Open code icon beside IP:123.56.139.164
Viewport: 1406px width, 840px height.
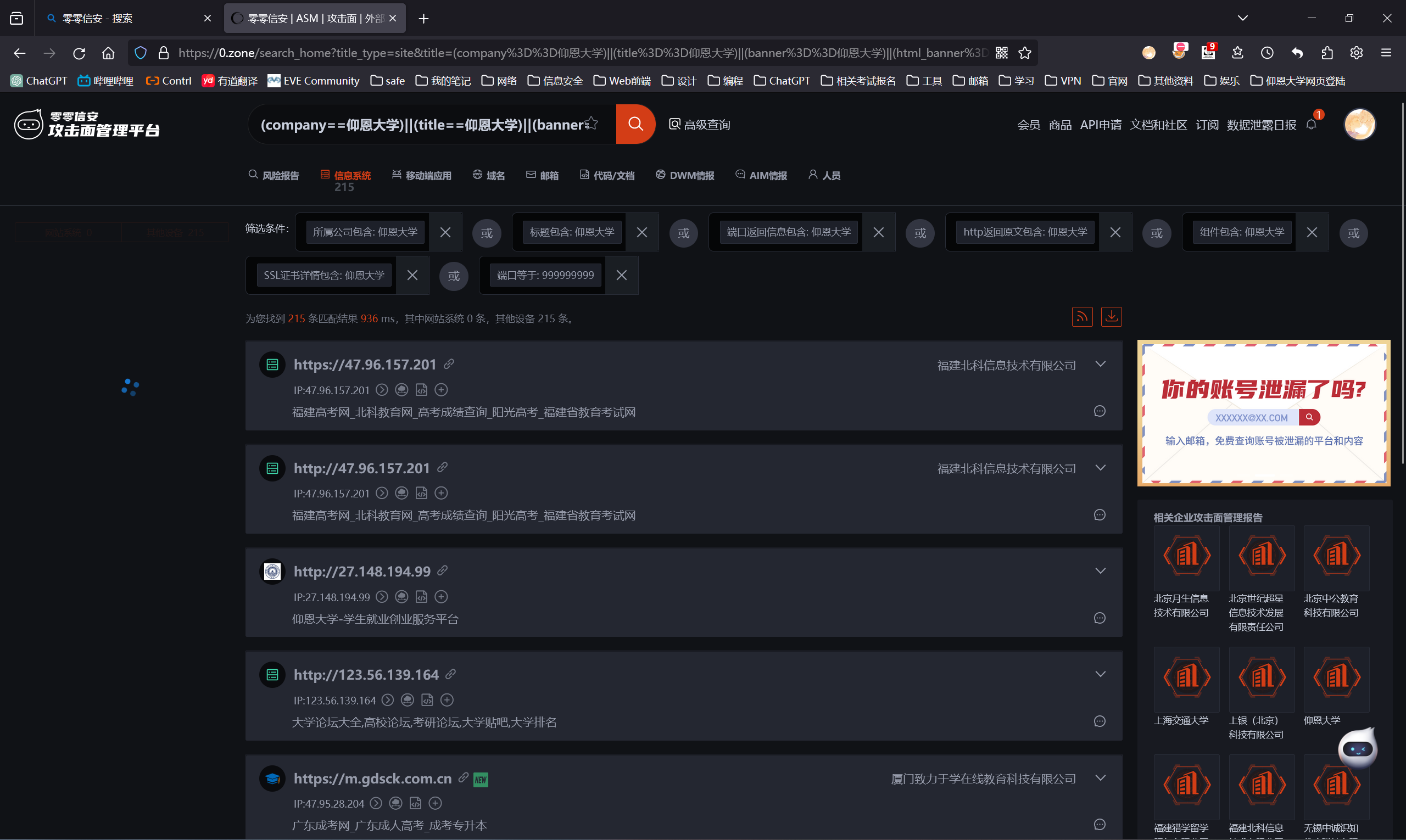427,700
